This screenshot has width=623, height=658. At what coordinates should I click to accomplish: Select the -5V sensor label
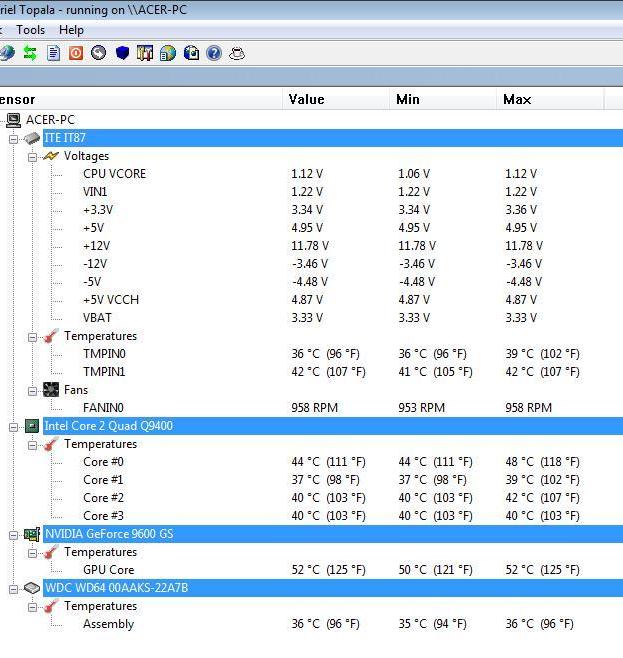pos(92,282)
